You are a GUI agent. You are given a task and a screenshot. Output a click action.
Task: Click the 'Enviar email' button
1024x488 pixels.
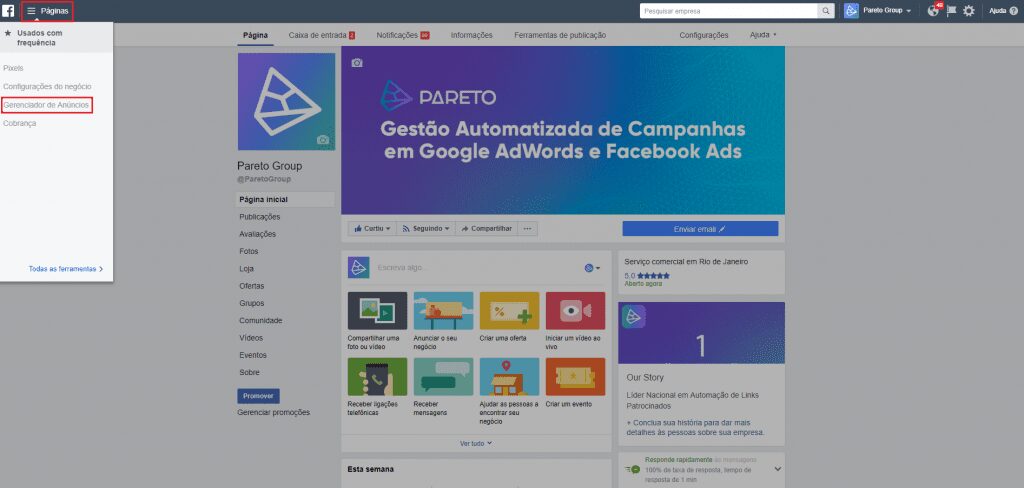[x=700, y=229]
